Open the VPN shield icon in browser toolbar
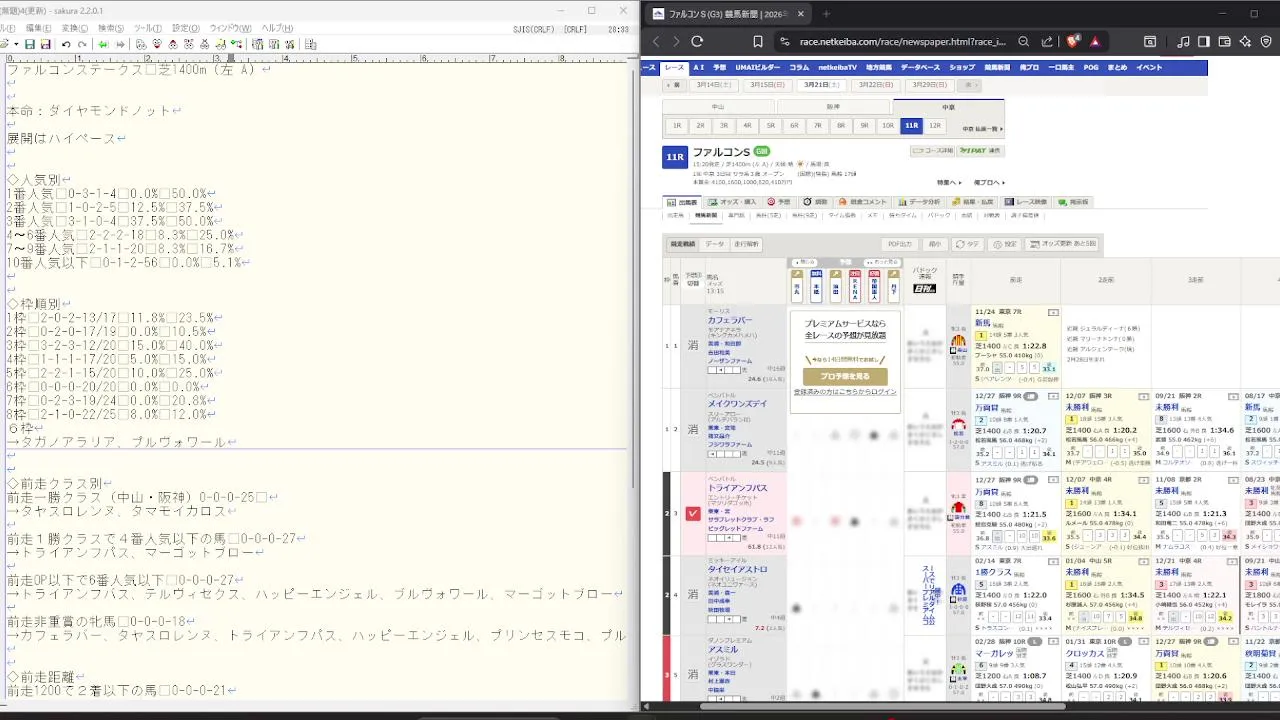 pyautogui.click(x=1265, y=41)
